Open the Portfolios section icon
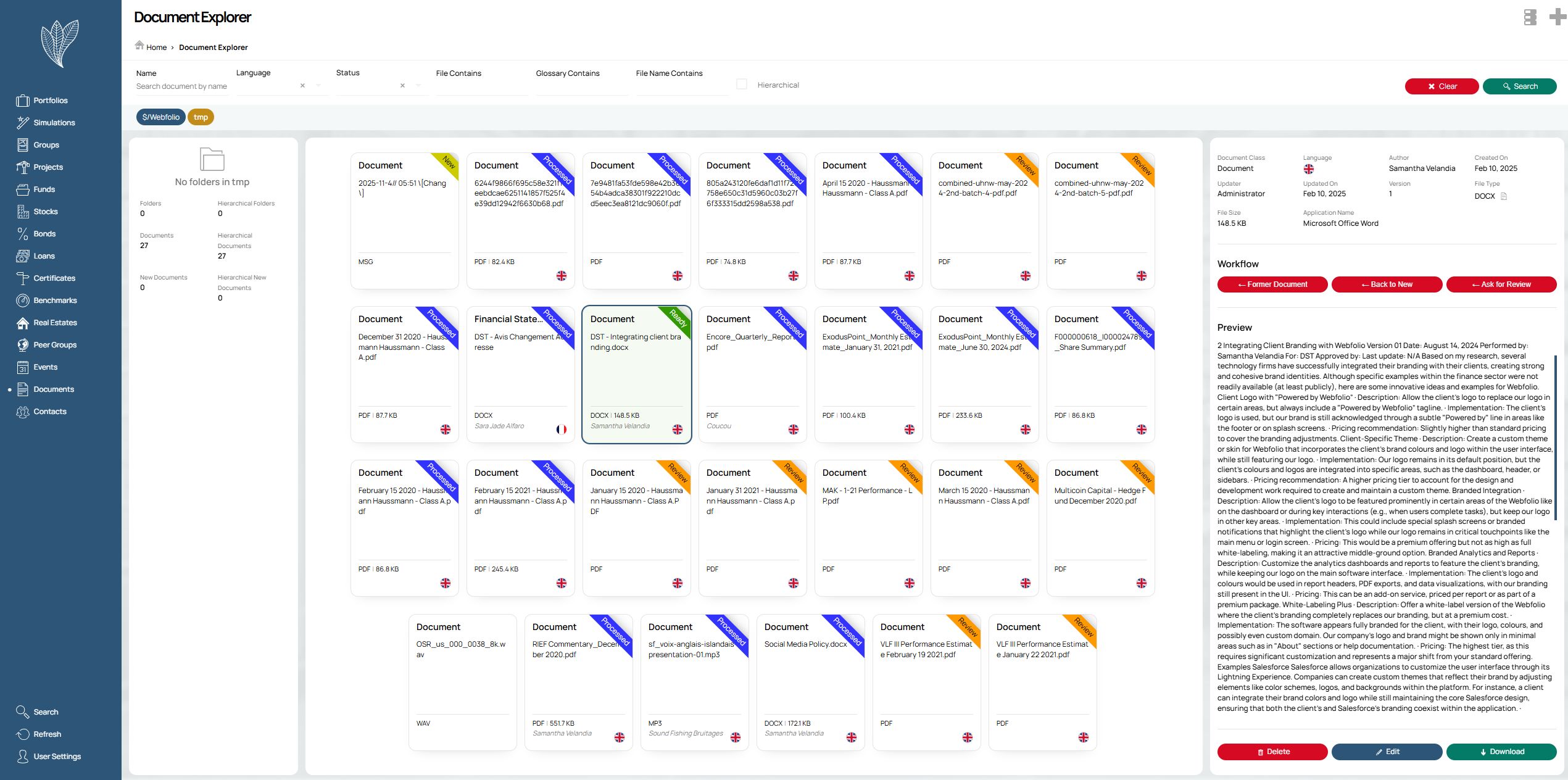1568x780 pixels. (x=23, y=101)
